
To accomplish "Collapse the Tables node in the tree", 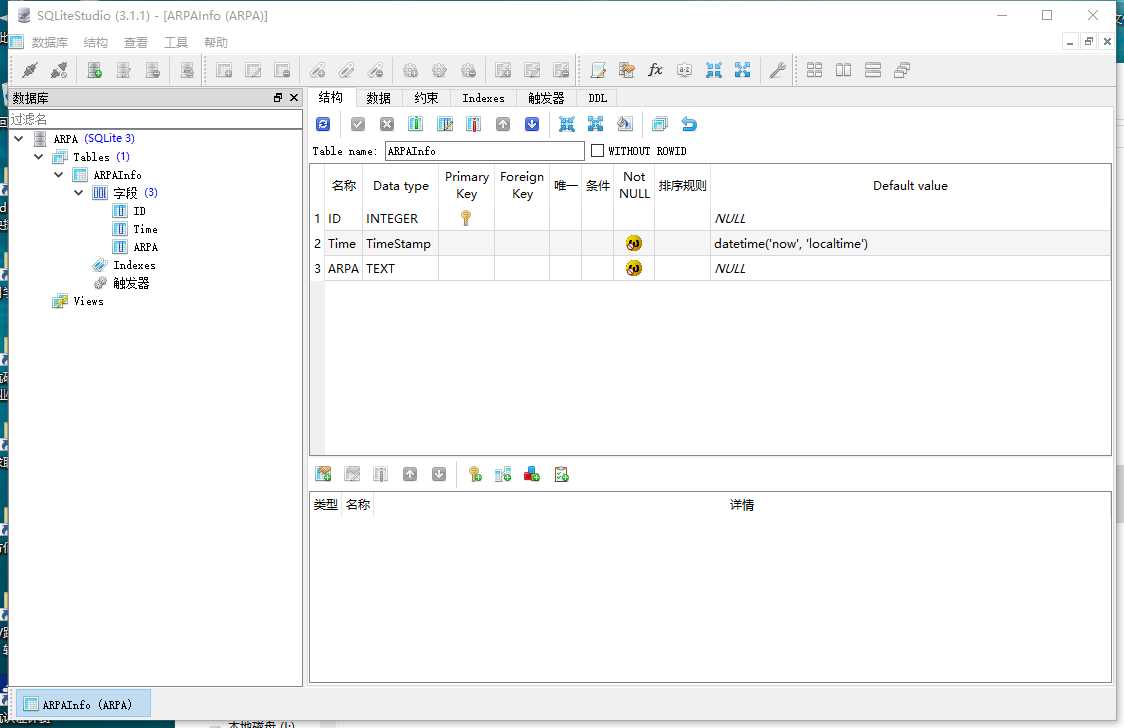I will pos(39,156).
